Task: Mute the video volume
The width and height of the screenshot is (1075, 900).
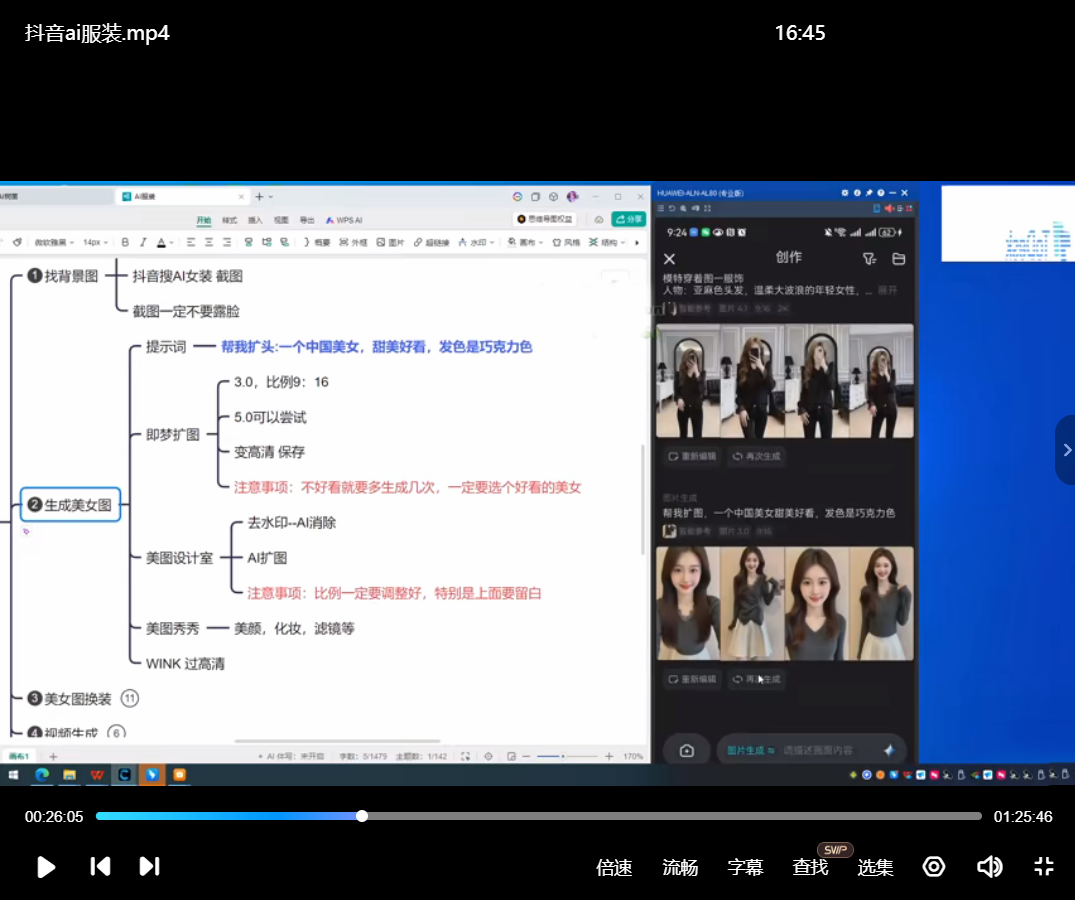Action: pyautogui.click(x=989, y=867)
